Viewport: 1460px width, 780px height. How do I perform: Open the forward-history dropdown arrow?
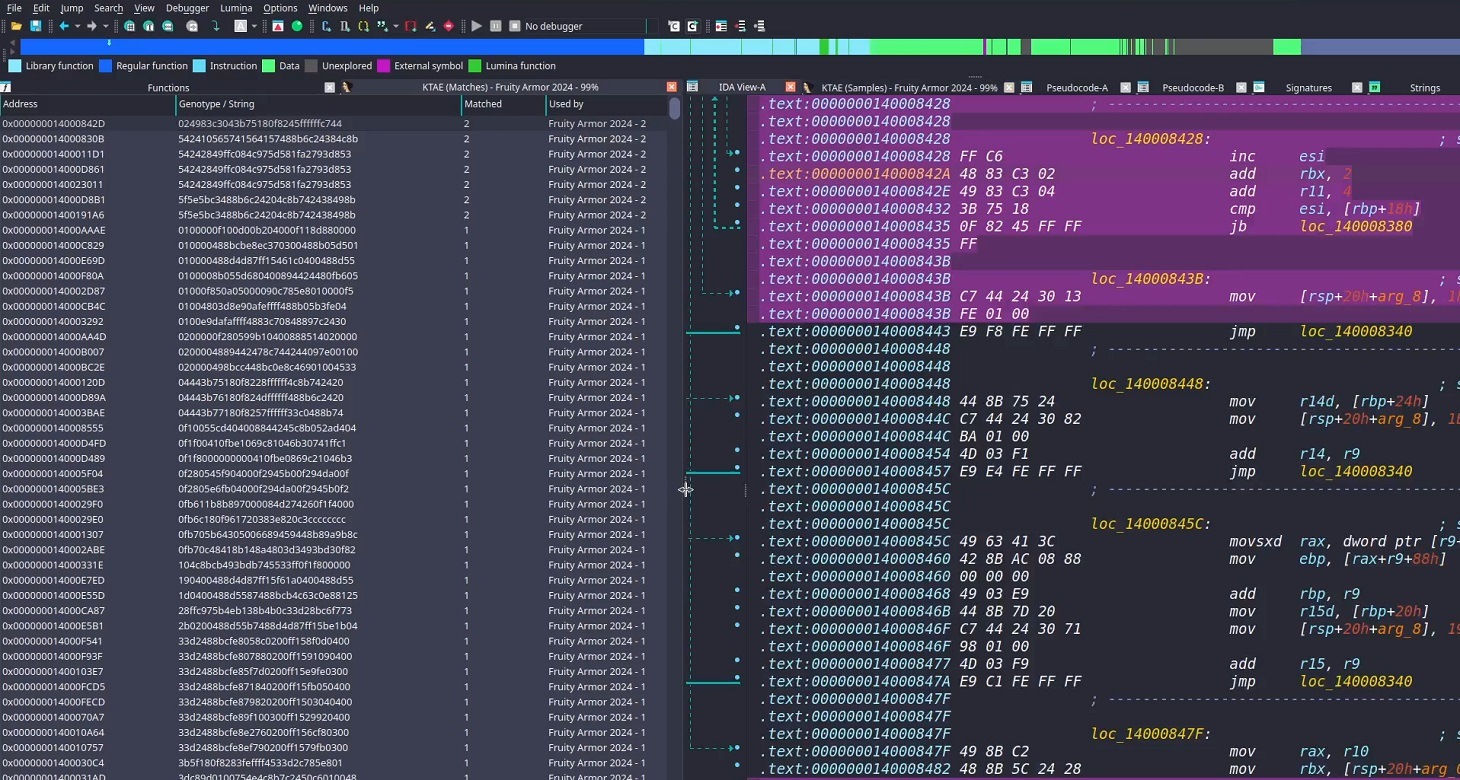[x=104, y=26]
